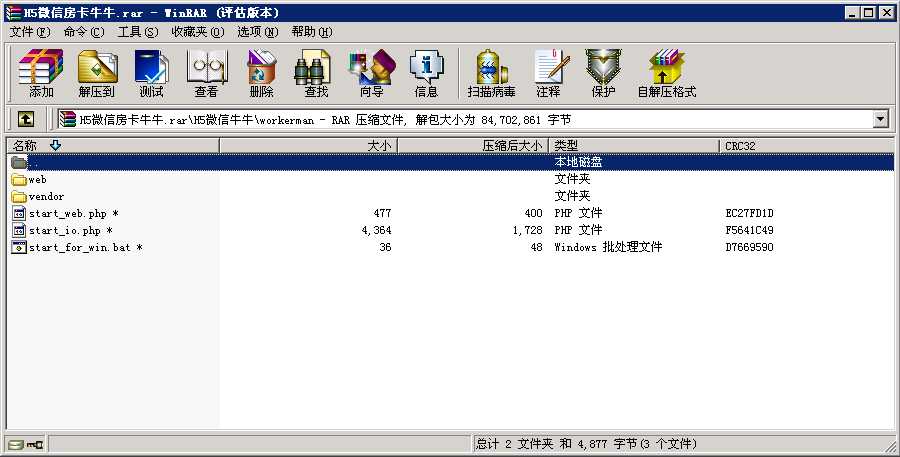Click CRC value EC27FD1D
Image resolution: width=900 pixels, height=457 pixels.
tap(749, 214)
